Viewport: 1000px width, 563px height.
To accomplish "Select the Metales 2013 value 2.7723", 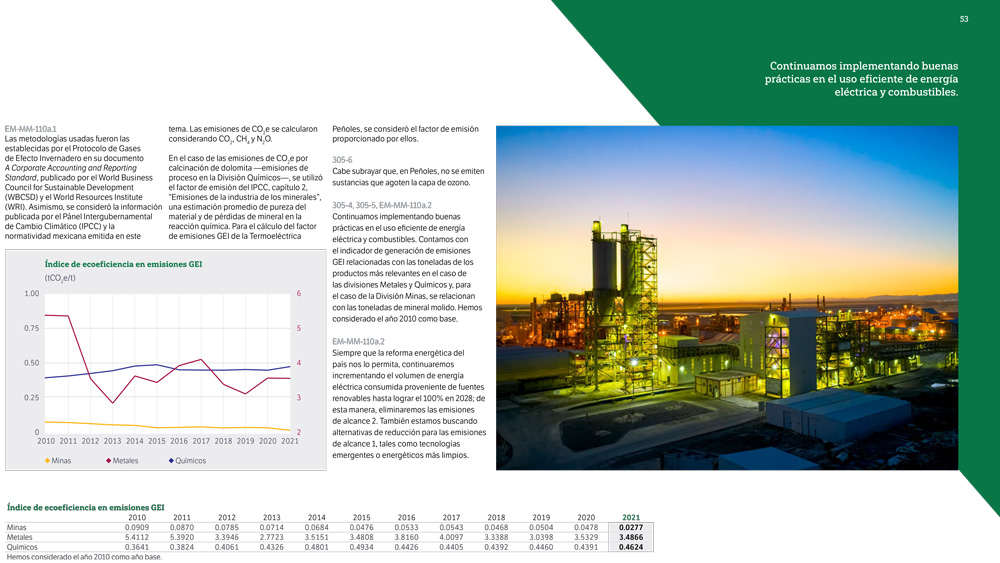I will point(272,537).
